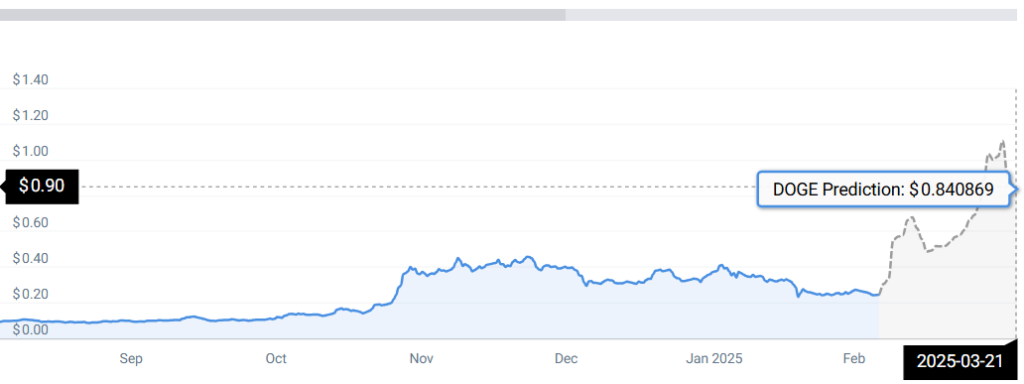Screen dimensions: 1024x384
Task: Select the Nov label on the time axis
Action: (x=422, y=359)
